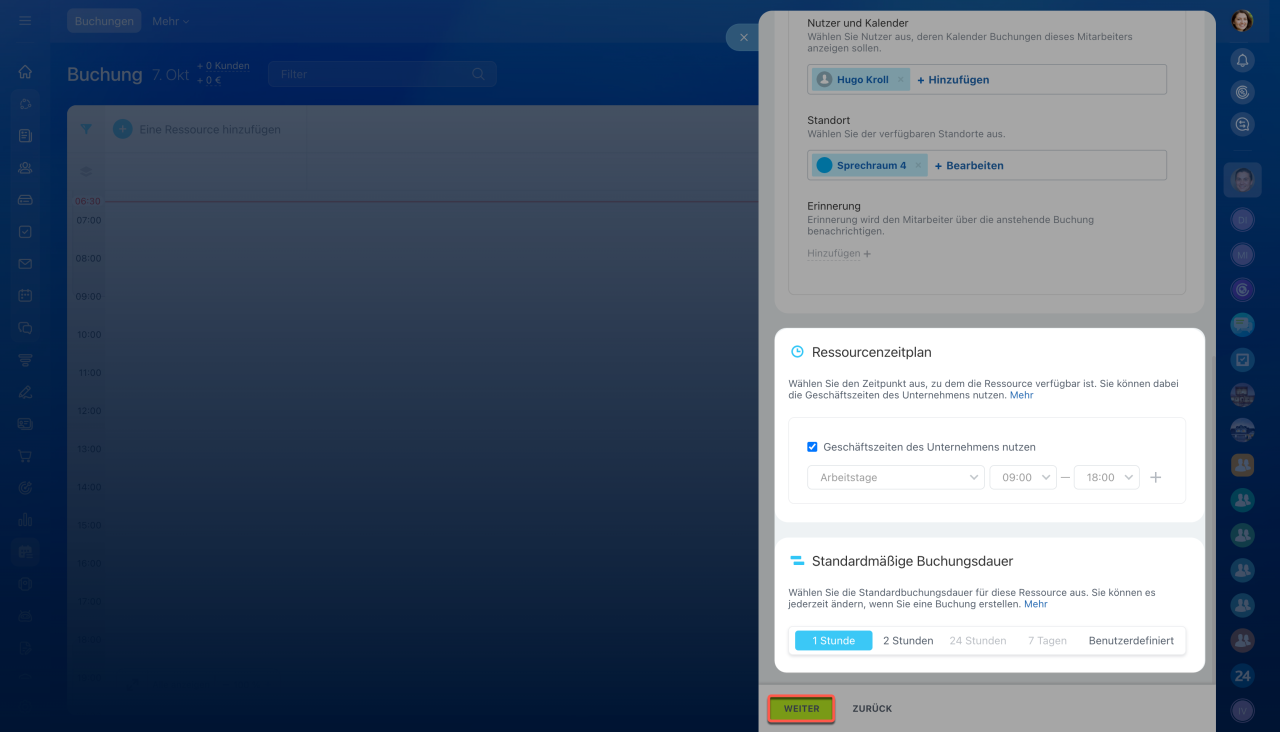Toggle Geschäftszeiten des Unternehmens nutzen checkbox
This screenshot has height=732, width=1280.
[x=812, y=447]
